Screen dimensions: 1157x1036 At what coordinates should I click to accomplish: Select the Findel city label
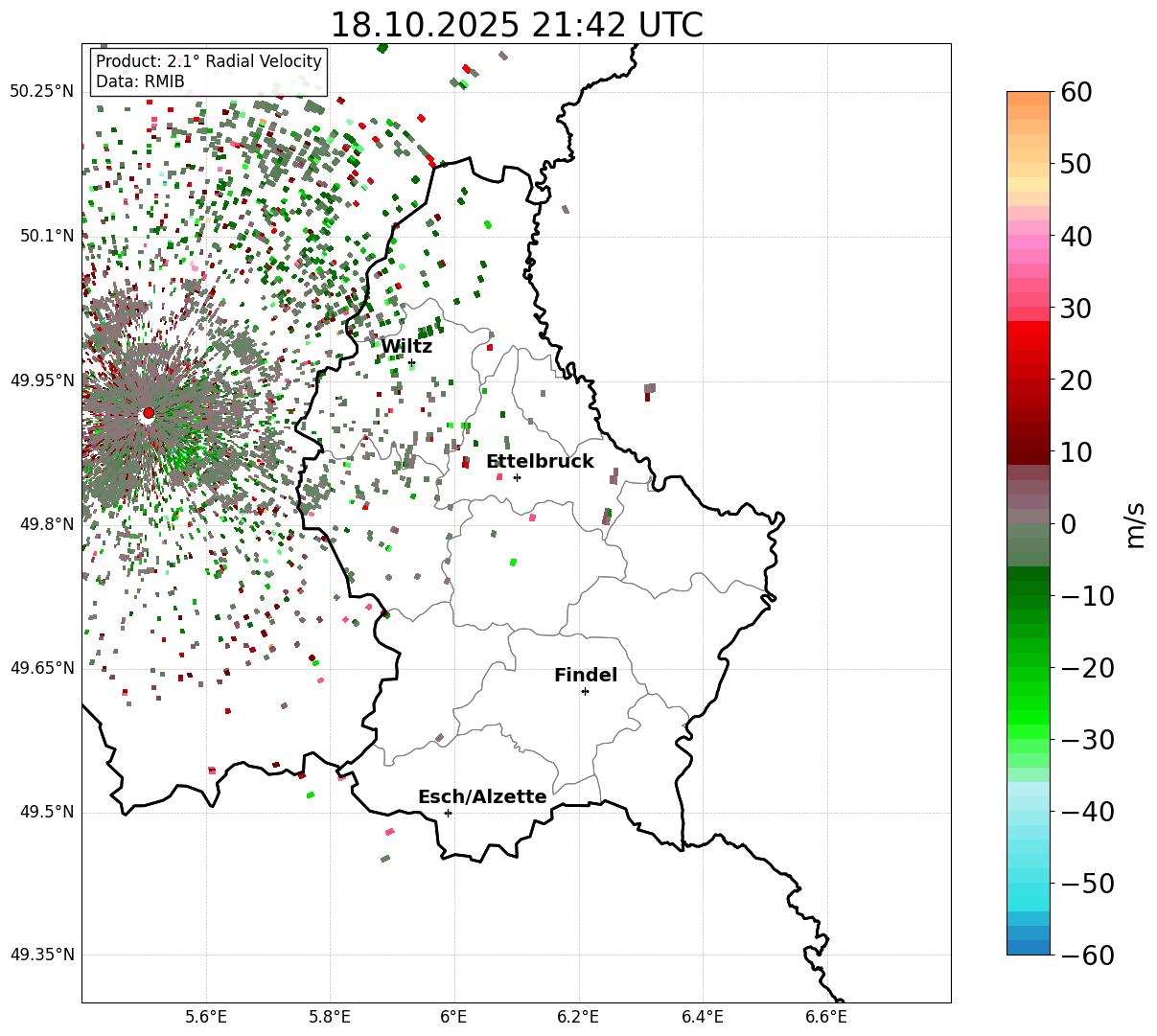coord(586,675)
